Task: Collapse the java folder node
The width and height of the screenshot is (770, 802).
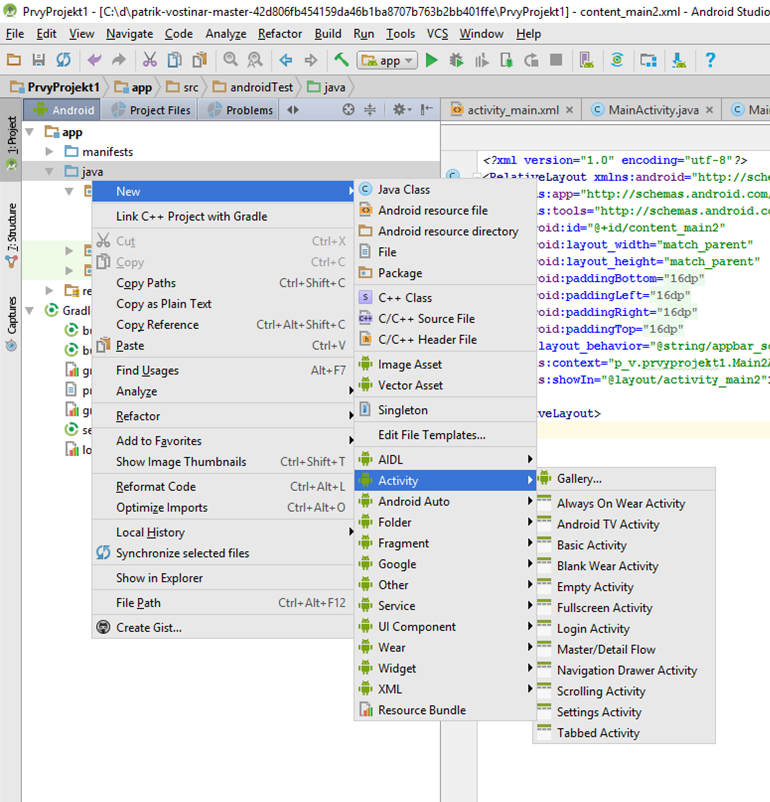Action: (49, 171)
